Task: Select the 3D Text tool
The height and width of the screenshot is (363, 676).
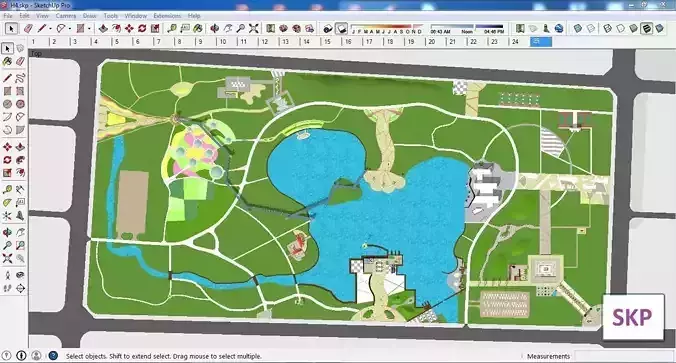Action: coord(20,216)
